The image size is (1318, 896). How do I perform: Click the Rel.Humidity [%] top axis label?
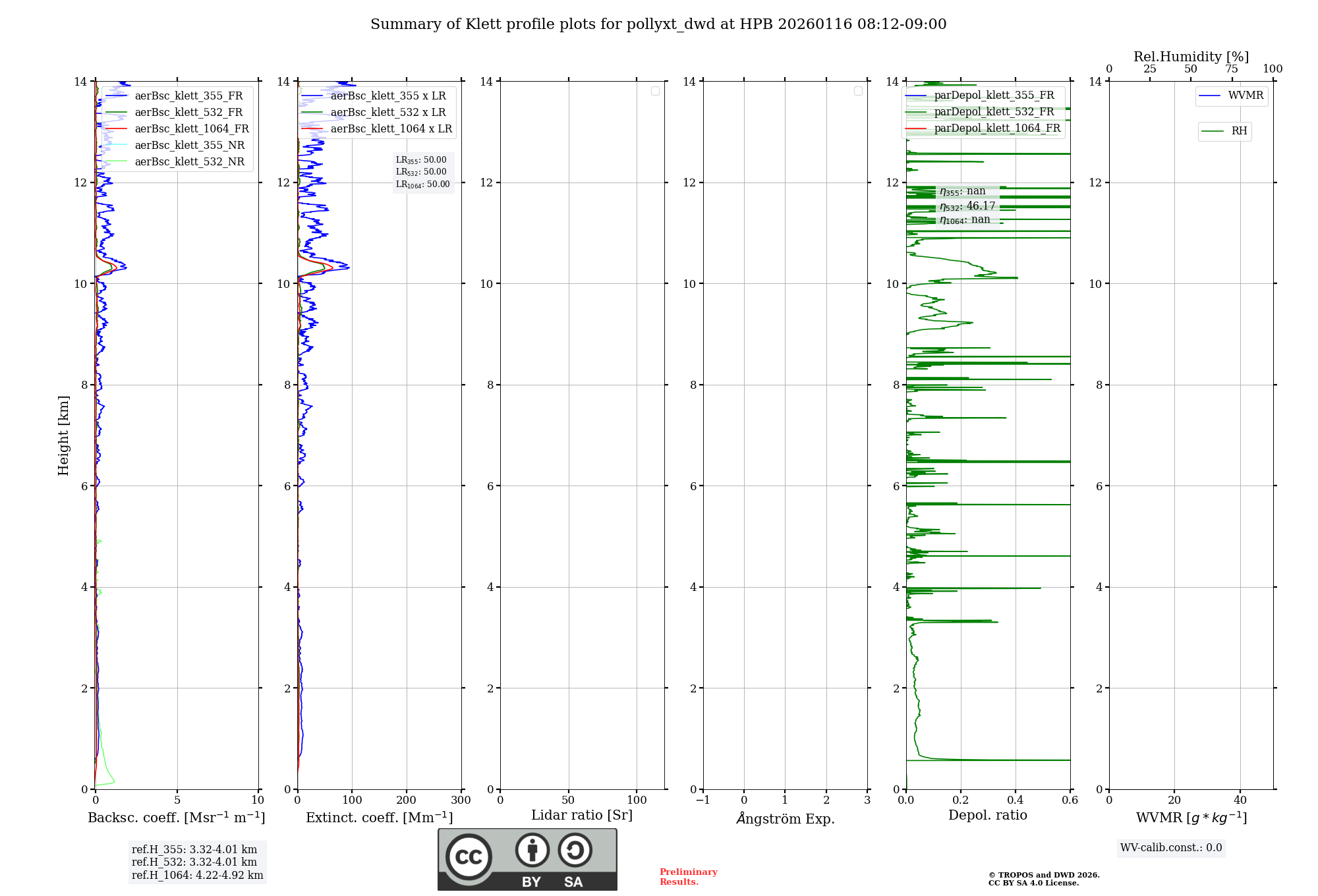(1191, 57)
